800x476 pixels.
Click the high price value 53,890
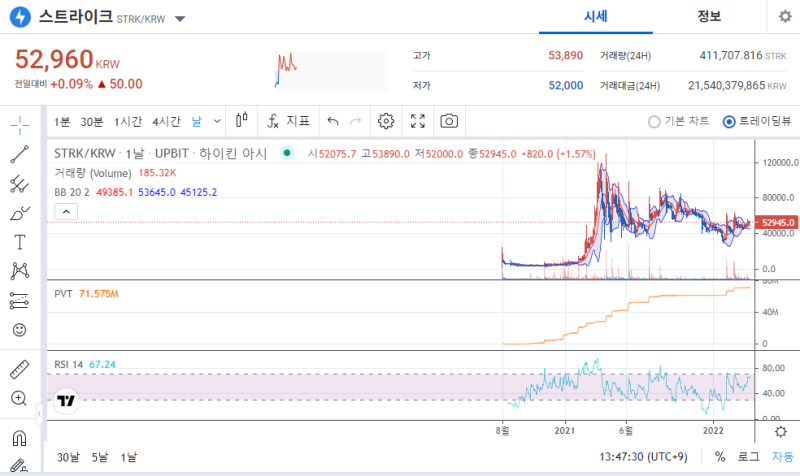565,55
